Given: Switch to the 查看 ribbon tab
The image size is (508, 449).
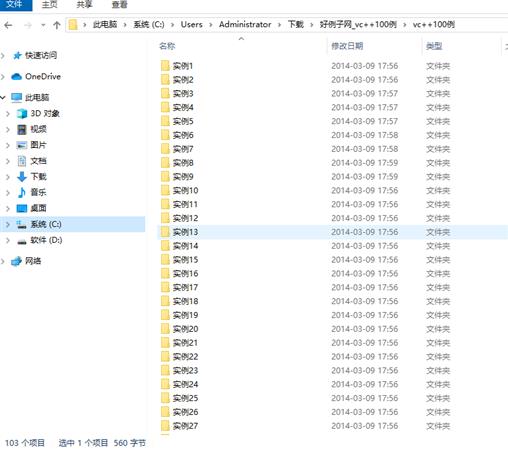Looking at the screenshot, I should (x=119, y=5).
